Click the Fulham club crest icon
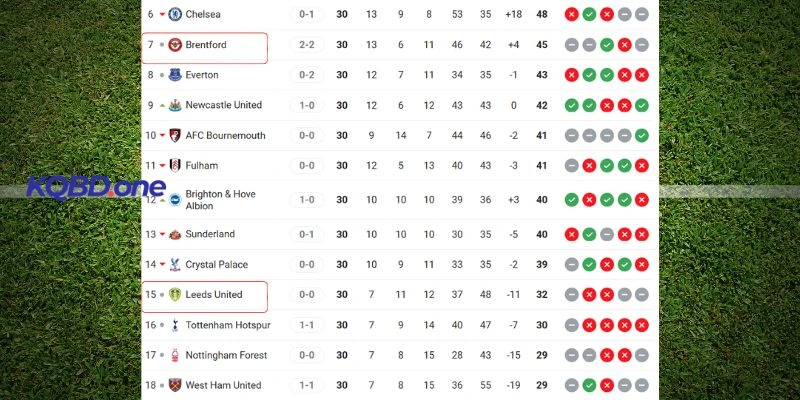The width and height of the screenshot is (800, 400). 175,165
